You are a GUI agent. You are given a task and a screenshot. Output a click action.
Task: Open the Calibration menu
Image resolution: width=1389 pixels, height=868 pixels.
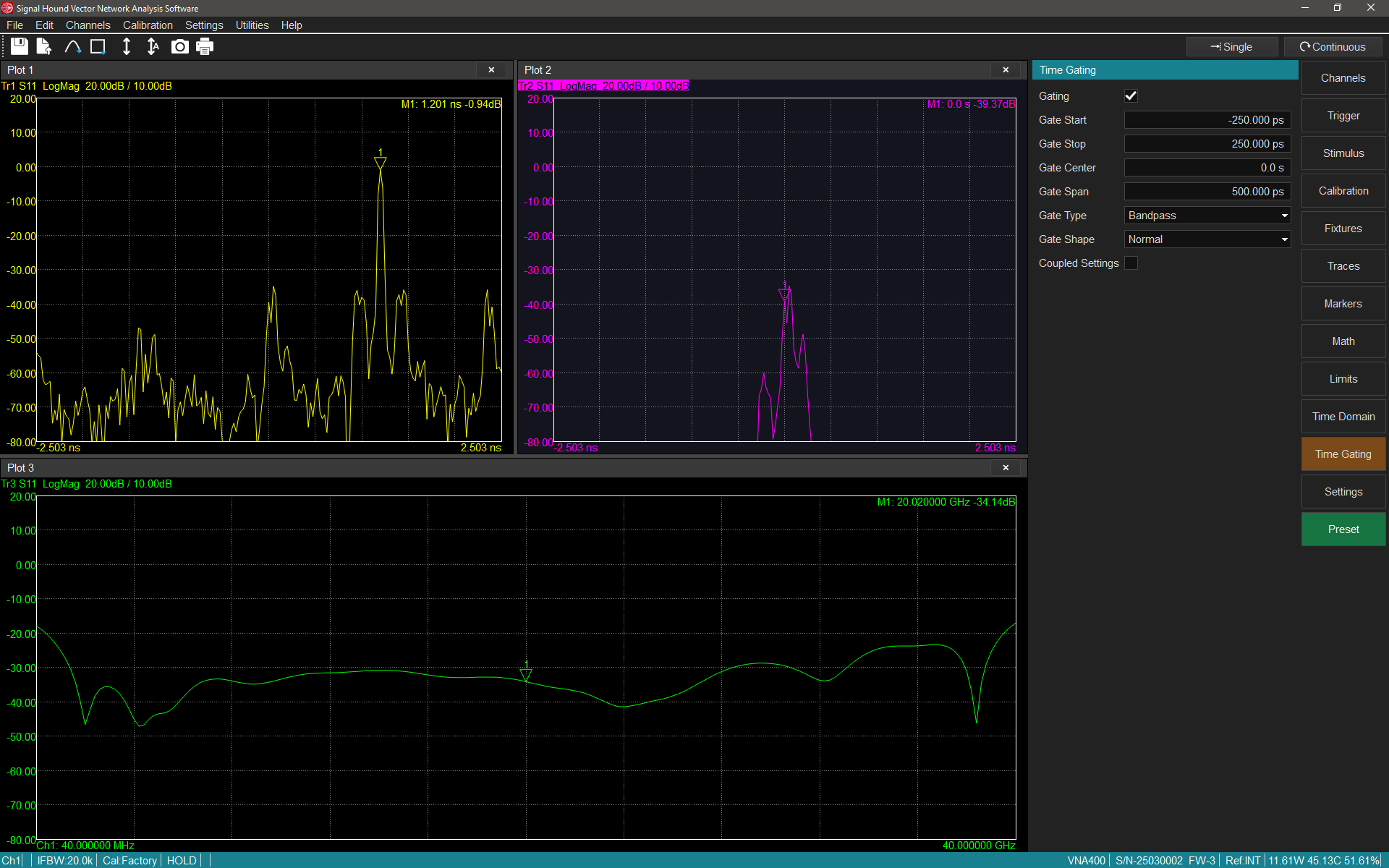pyautogui.click(x=148, y=25)
